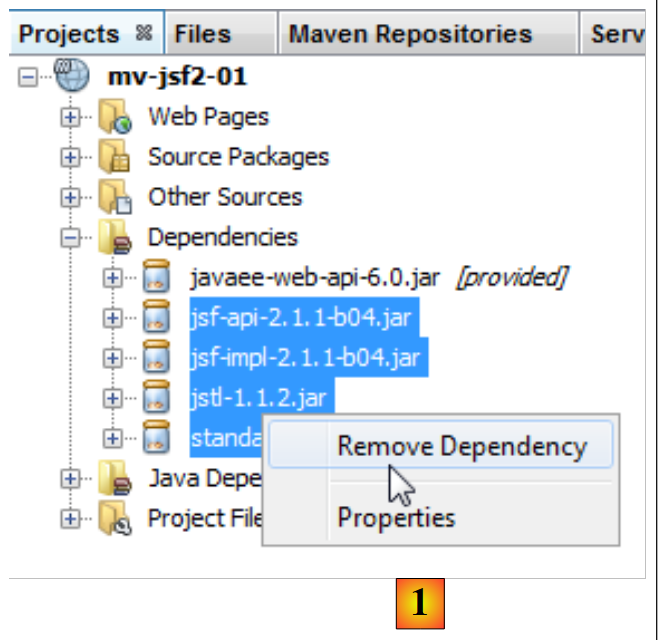Collapse the Dependencies node
Viewport: 659px width, 640px height.
69,238
